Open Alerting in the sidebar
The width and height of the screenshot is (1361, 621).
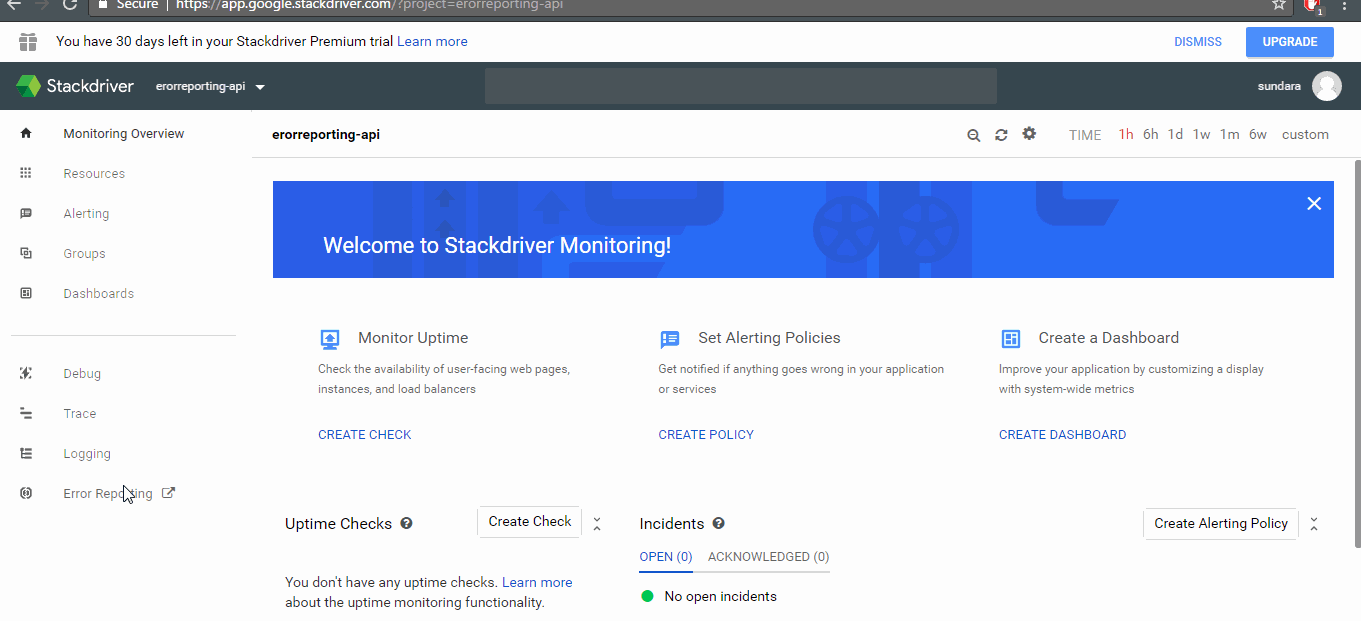coord(86,213)
